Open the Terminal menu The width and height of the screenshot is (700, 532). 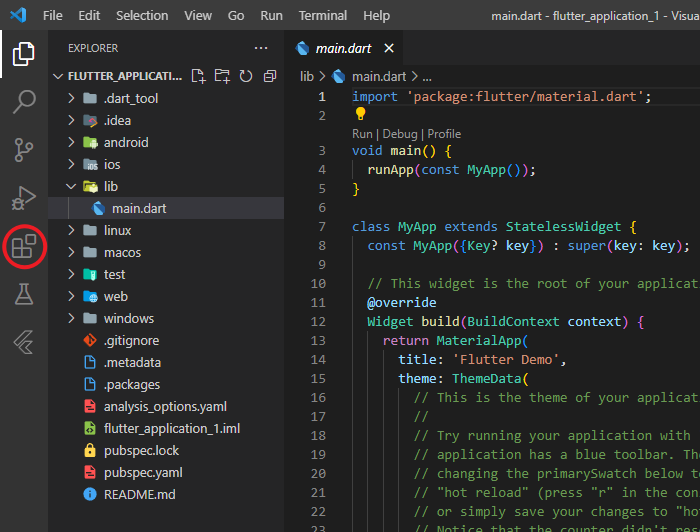click(323, 16)
